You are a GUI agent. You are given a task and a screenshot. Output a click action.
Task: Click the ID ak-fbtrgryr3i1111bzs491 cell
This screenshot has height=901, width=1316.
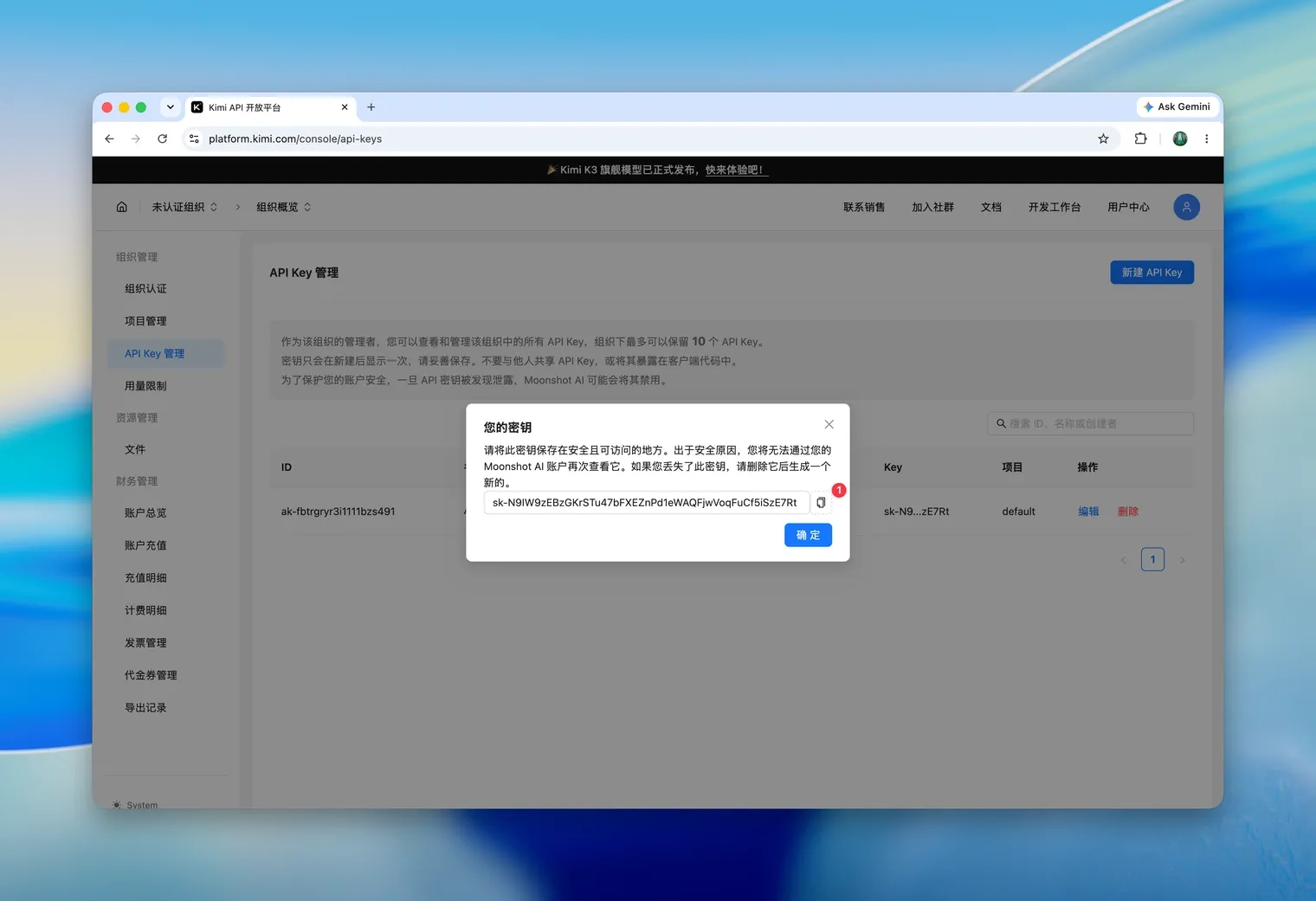pos(338,512)
